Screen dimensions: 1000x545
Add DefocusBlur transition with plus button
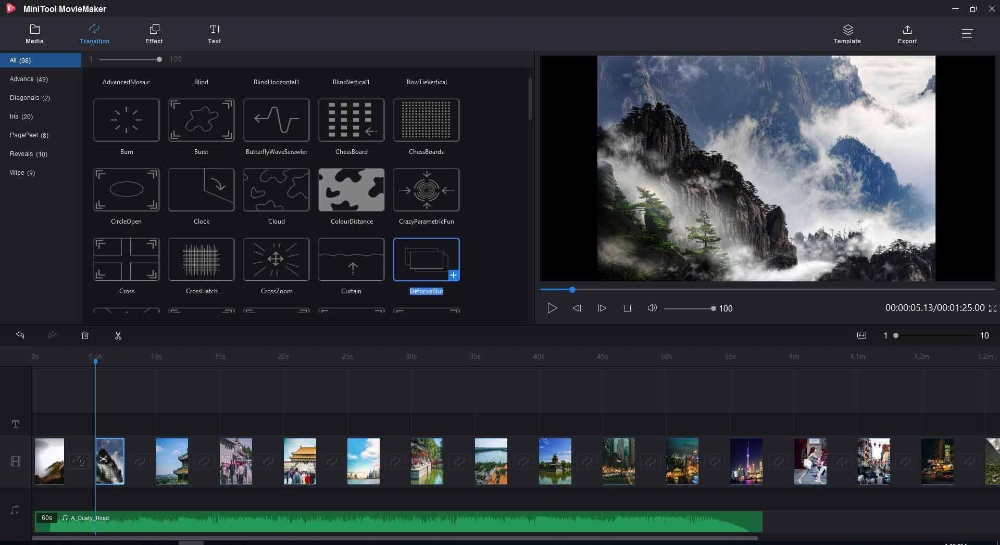tap(453, 275)
